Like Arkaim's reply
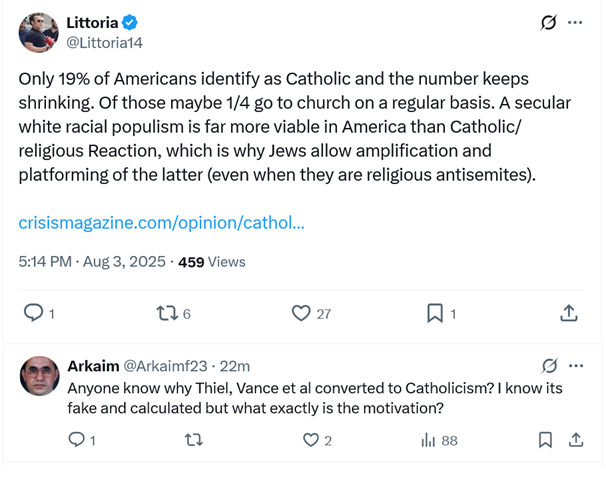606x480 pixels. pyautogui.click(x=310, y=440)
